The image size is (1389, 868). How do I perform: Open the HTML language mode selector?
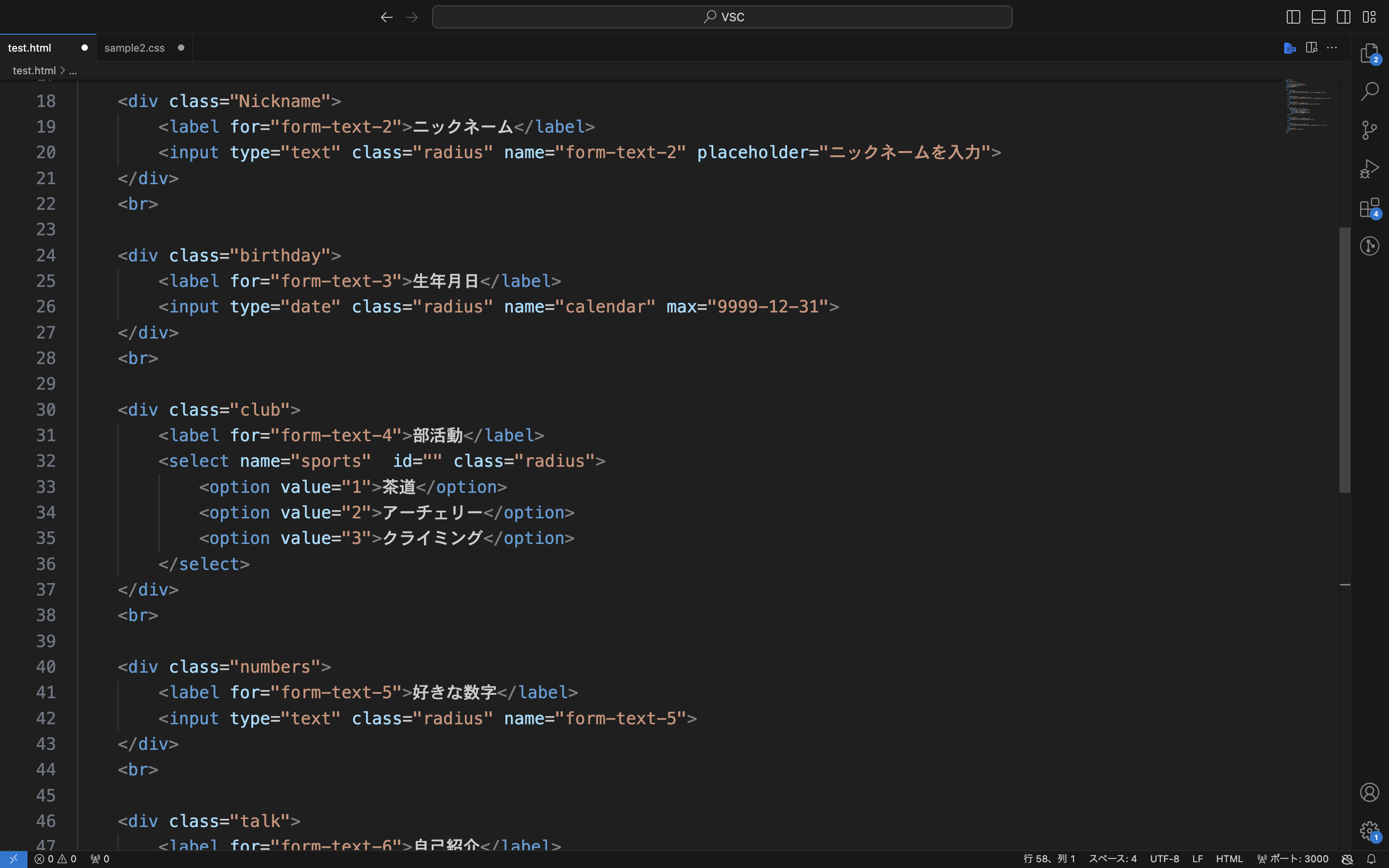click(x=1229, y=859)
